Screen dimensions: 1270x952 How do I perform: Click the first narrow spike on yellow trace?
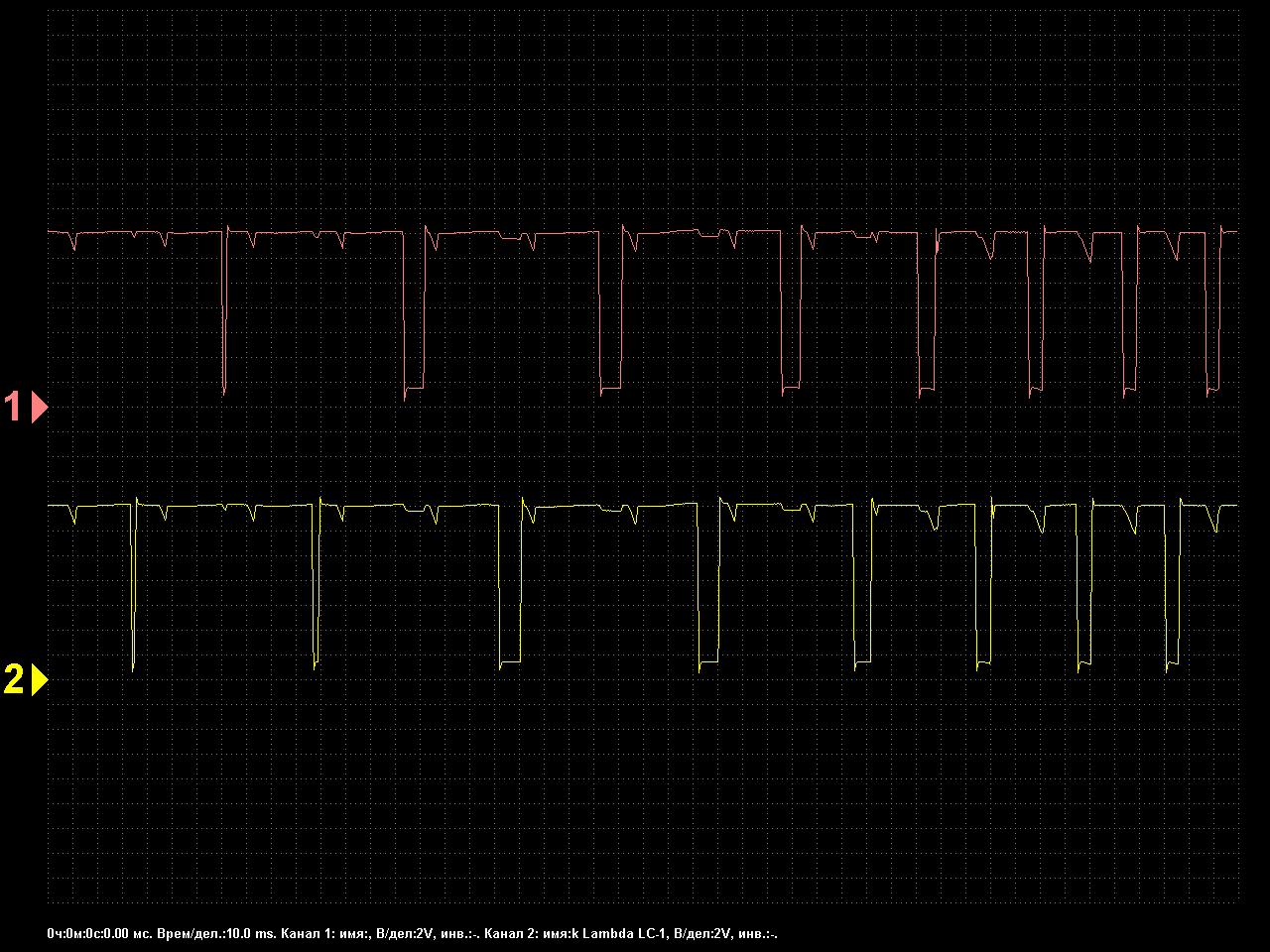133,595
